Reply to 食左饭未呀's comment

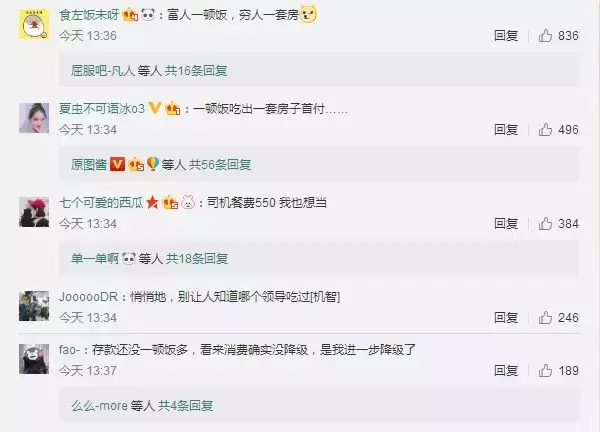[x=506, y=36]
